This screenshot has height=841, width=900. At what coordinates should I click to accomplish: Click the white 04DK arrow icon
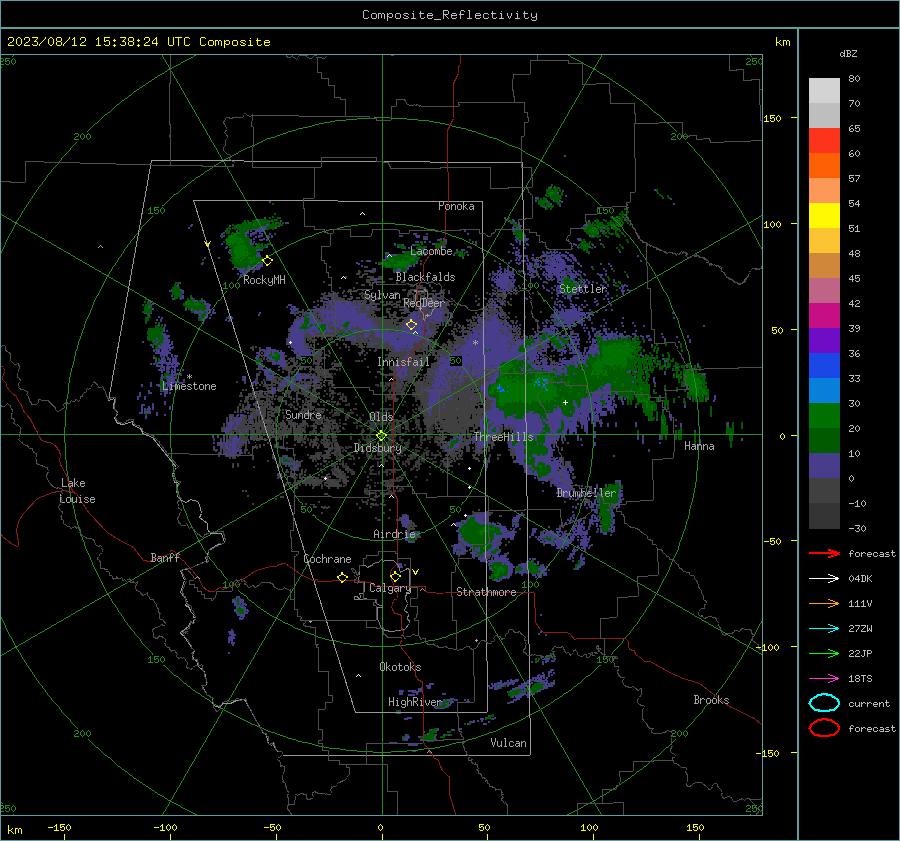(x=824, y=579)
